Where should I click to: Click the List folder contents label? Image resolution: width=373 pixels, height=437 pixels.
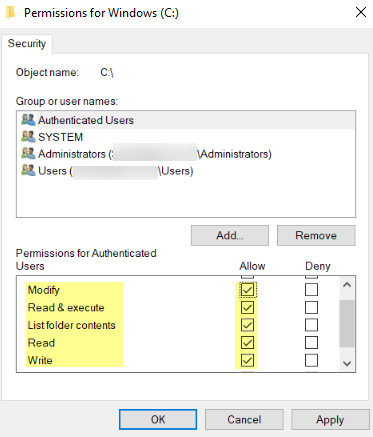pos(71,325)
